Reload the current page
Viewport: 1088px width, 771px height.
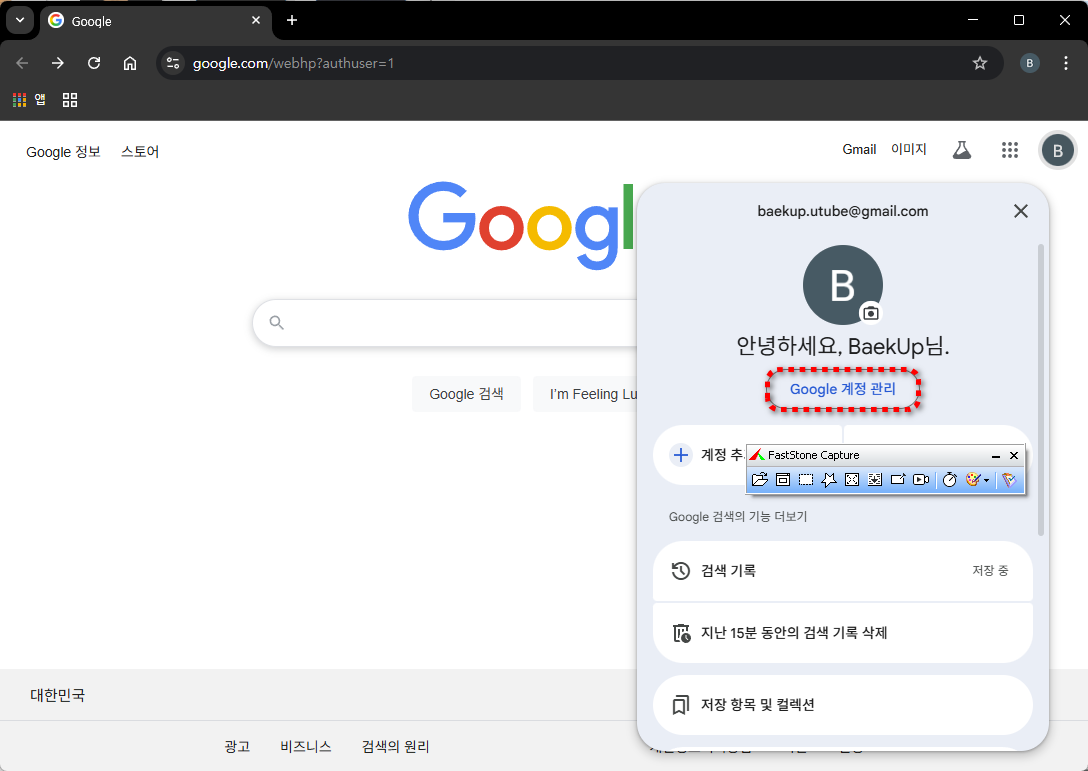(94, 63)
